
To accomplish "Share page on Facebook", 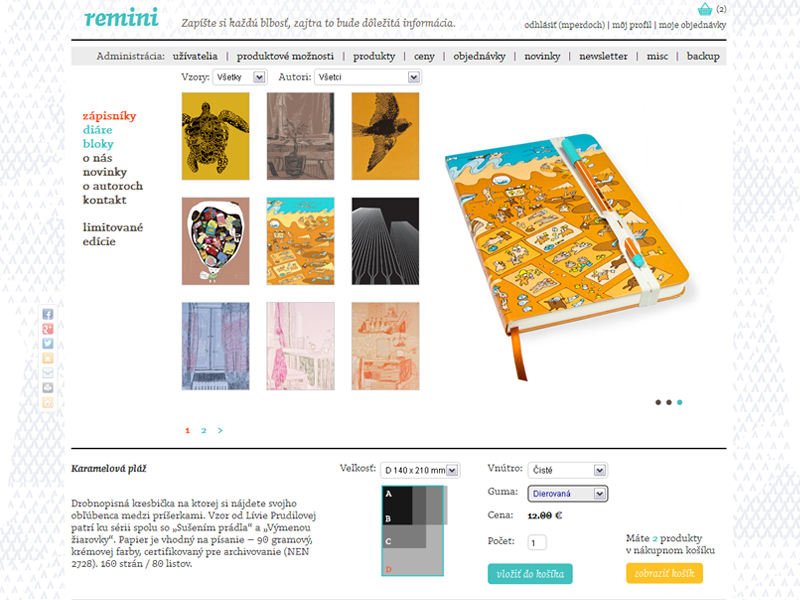I will pyautogui.click(x=47, y=314).
